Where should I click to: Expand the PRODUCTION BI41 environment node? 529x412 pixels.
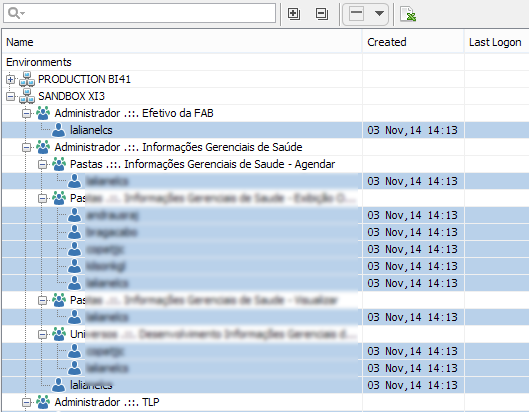[10, 79]
